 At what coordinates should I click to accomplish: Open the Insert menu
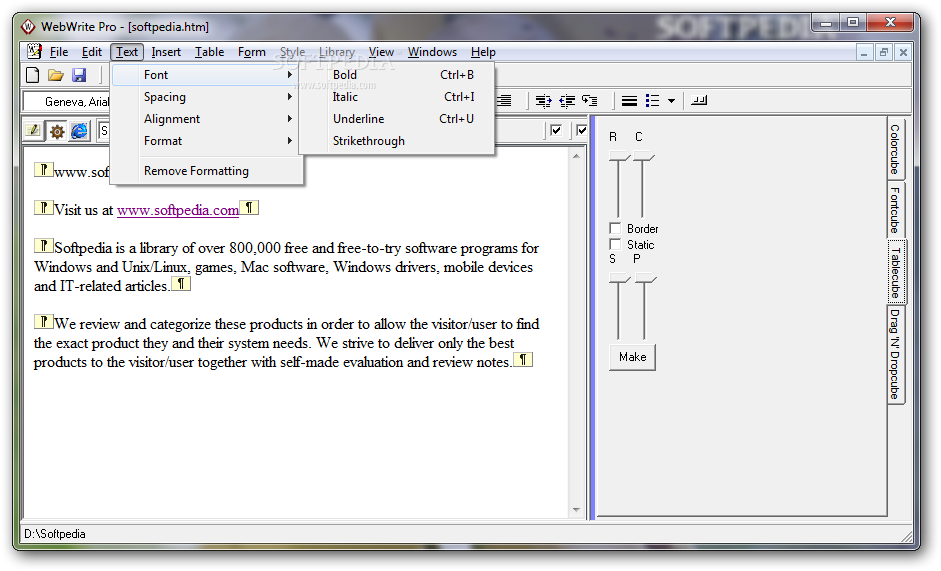pos(166,52)
